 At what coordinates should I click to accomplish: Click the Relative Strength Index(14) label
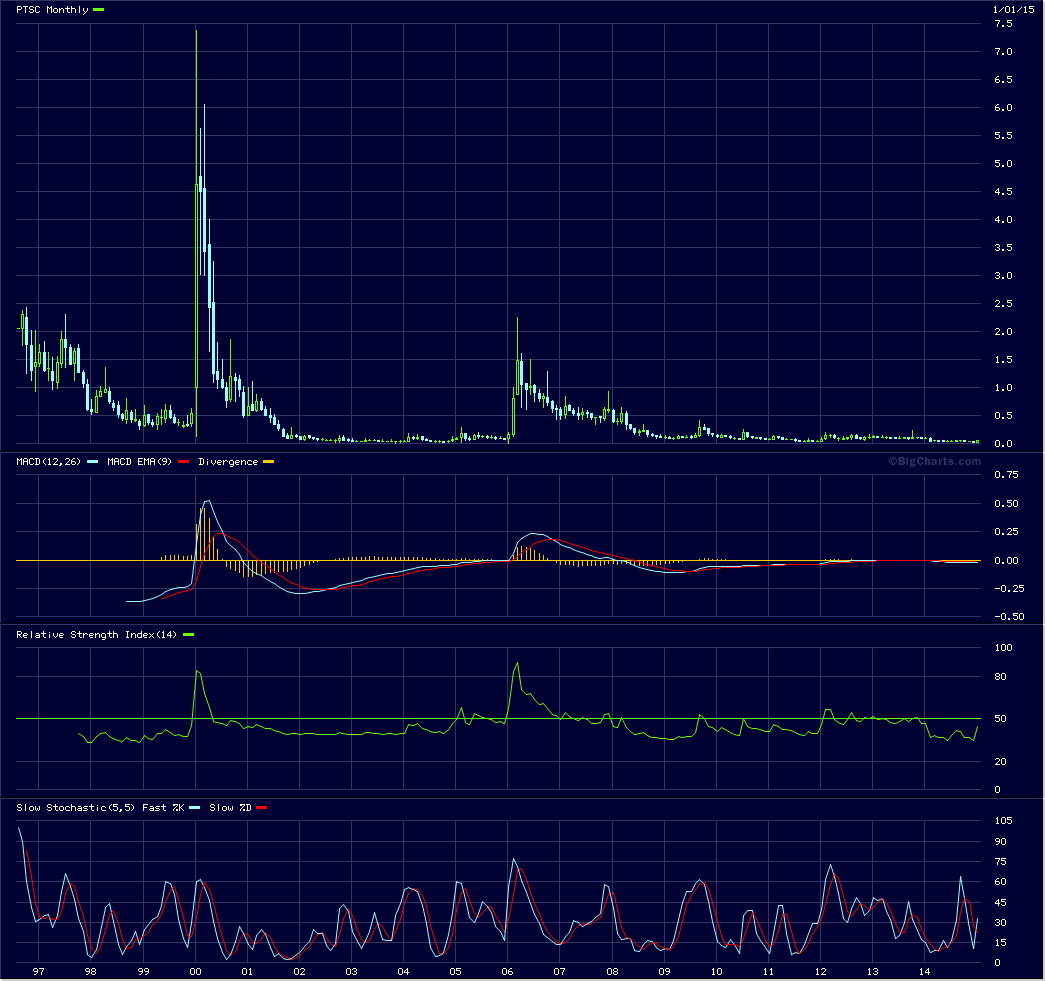click(x=97, y=634)
